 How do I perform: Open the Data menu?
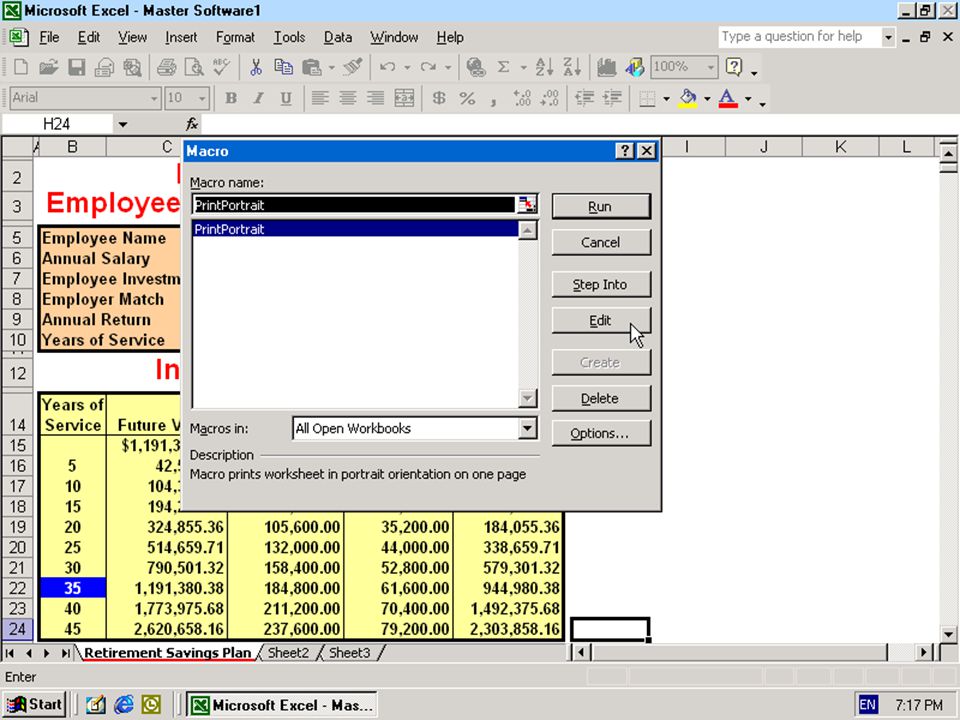pos(338,37)
